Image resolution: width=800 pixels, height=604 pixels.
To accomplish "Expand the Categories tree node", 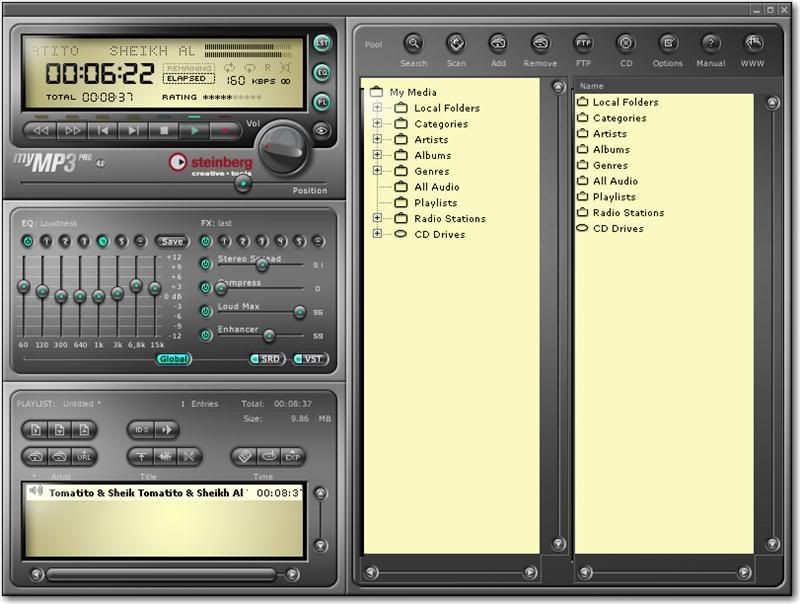I will point(377,123).
